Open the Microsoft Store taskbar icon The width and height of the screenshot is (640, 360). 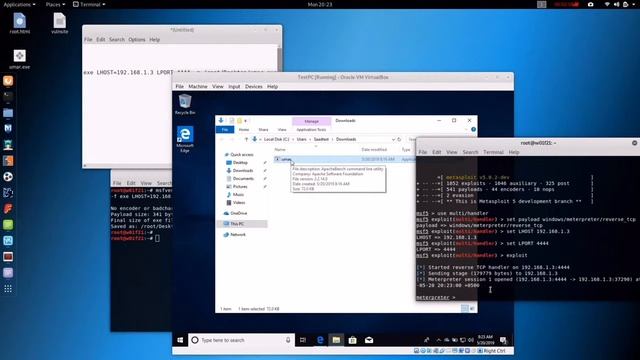[353, 340]
